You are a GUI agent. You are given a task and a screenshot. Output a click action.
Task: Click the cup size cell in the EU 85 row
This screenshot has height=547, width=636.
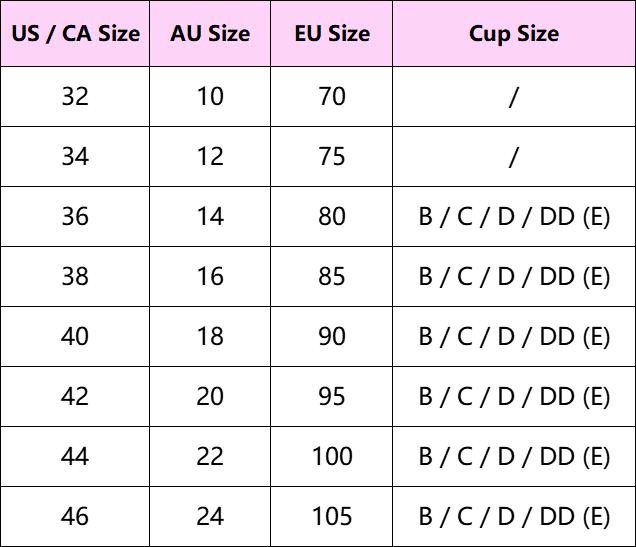[x=514, y=277]
